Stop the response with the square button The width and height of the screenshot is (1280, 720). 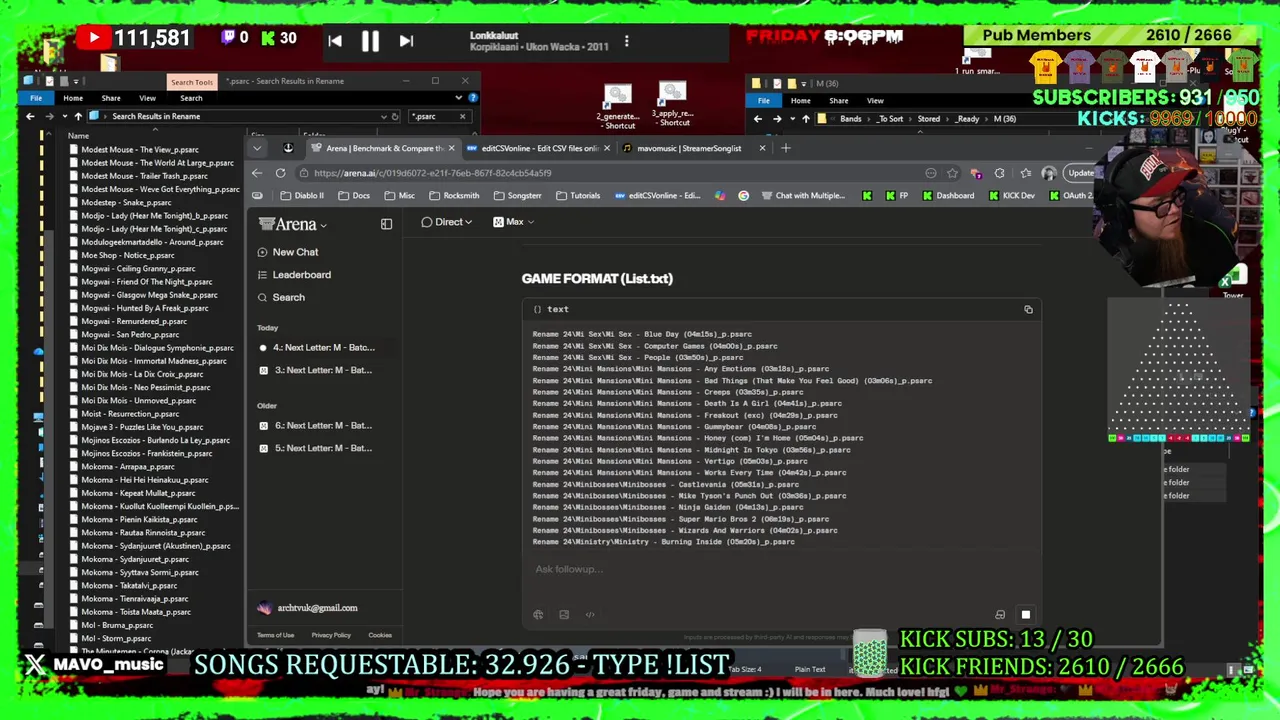click(x=1025, y=615)
